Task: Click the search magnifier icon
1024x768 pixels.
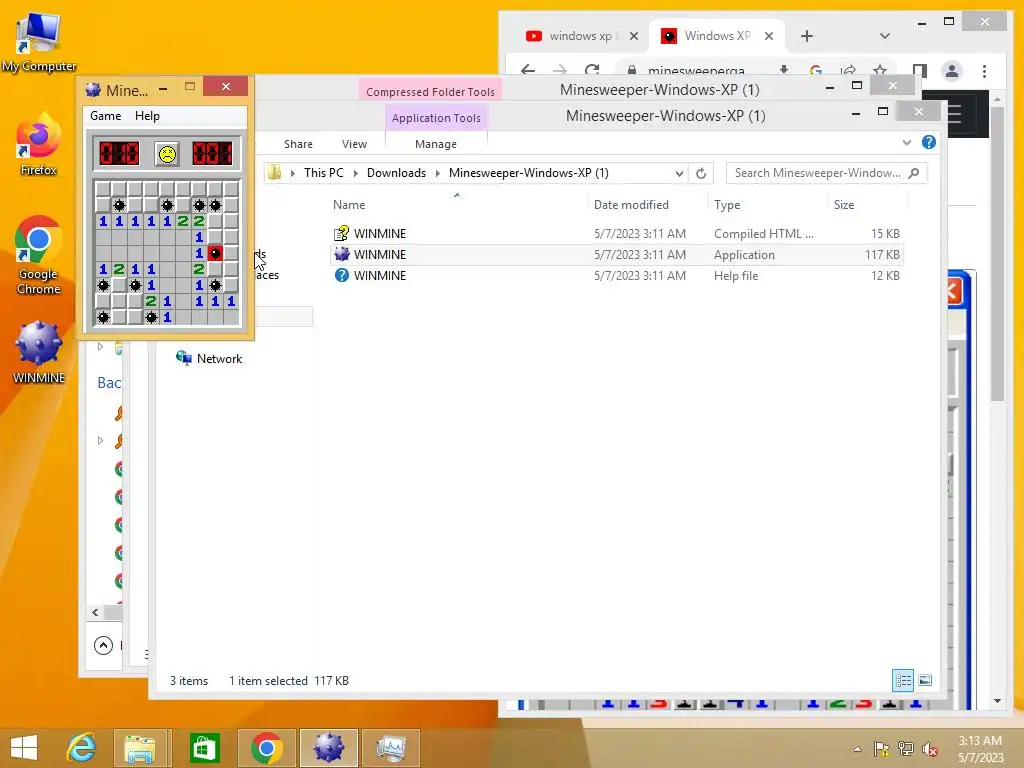Action: (914, 173)
